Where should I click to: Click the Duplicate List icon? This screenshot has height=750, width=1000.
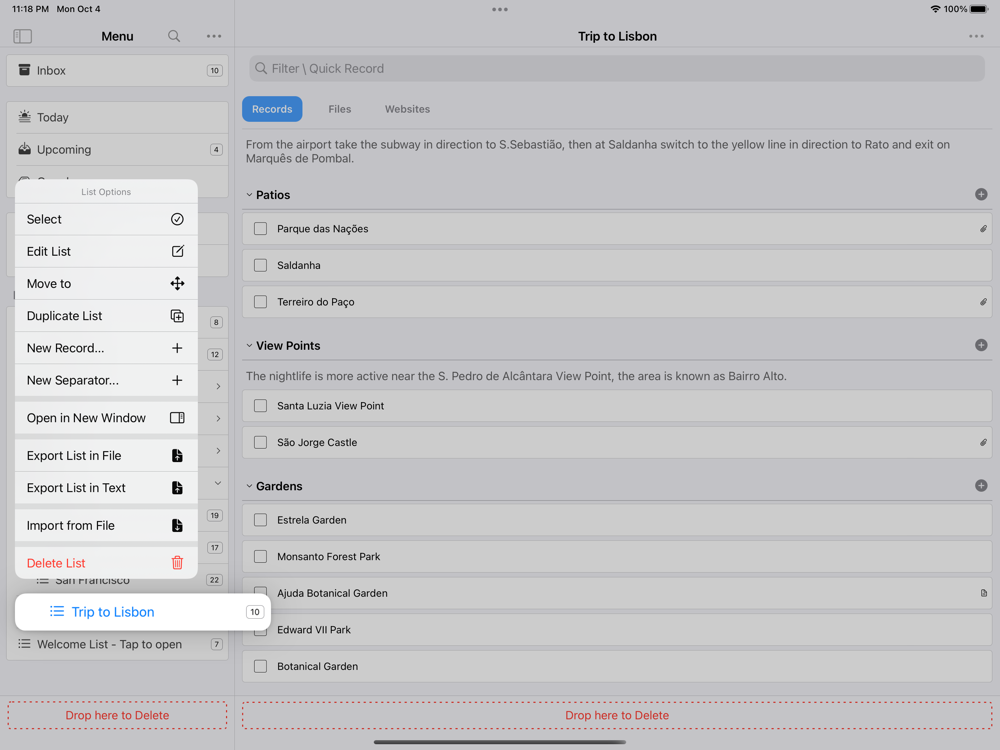(177, 316)
